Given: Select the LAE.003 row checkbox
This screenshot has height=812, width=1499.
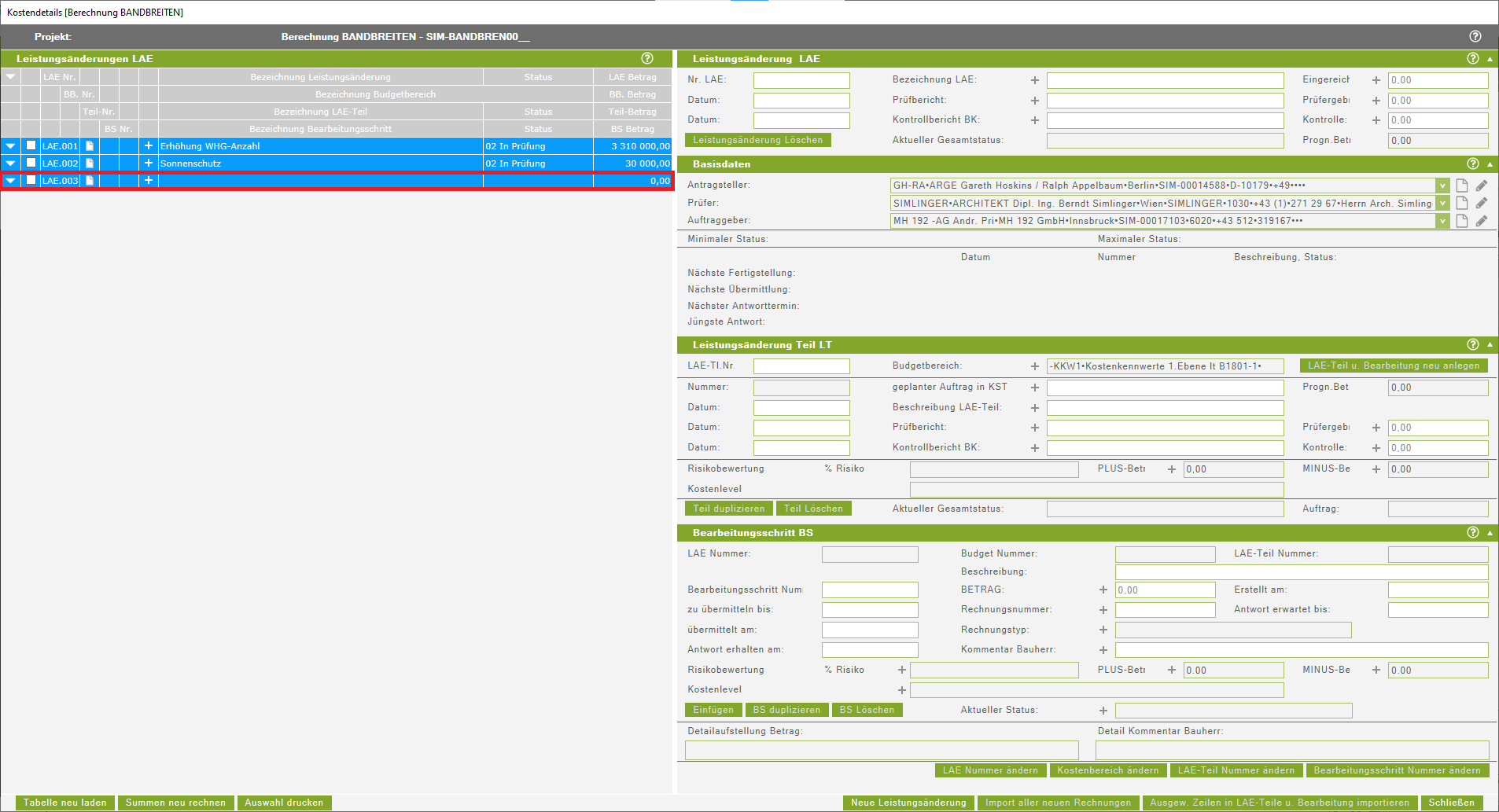Looking at the screenshot, I should pyautogui.click(x=31, y=181).
